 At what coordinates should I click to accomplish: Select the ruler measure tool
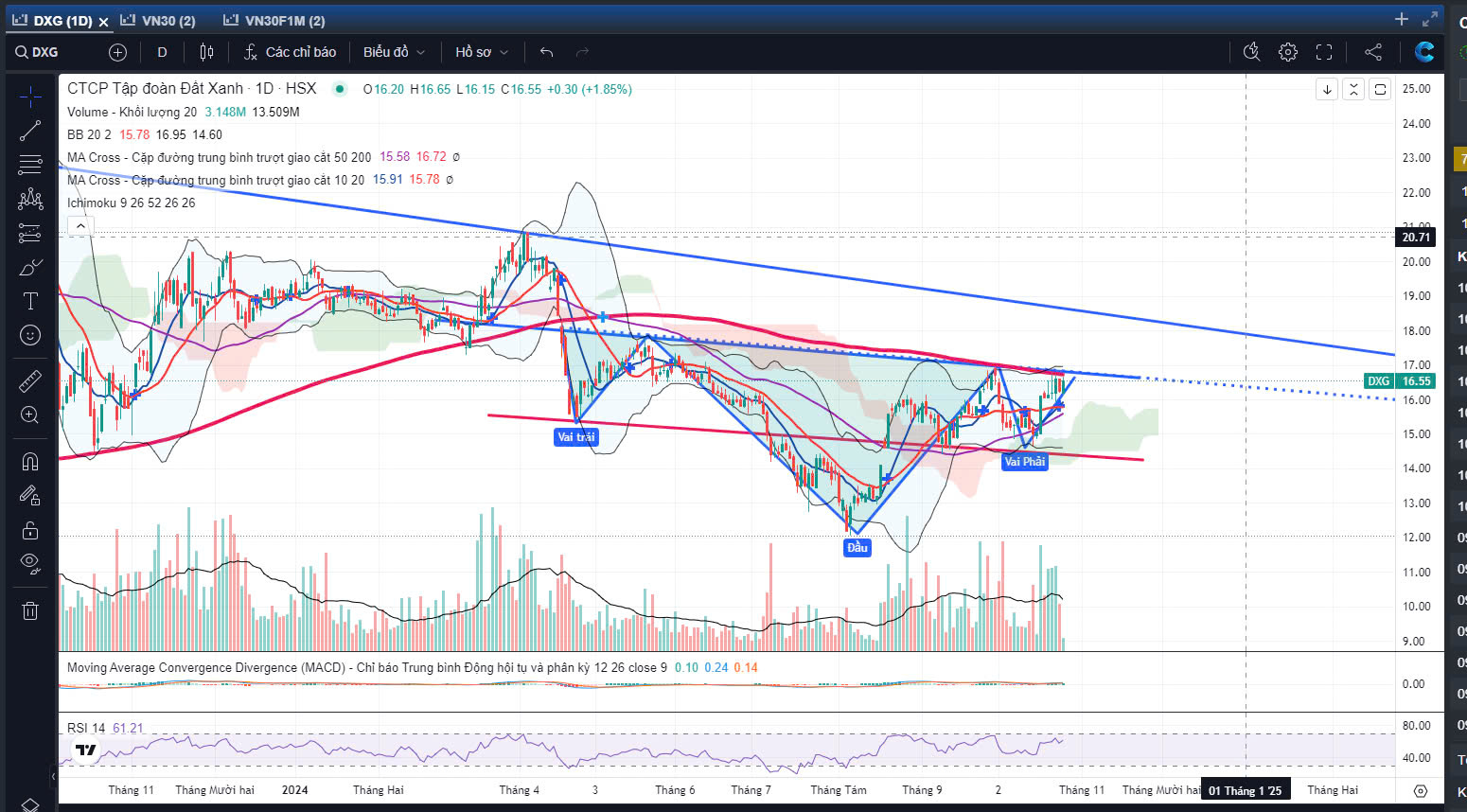tap(30, 380)
